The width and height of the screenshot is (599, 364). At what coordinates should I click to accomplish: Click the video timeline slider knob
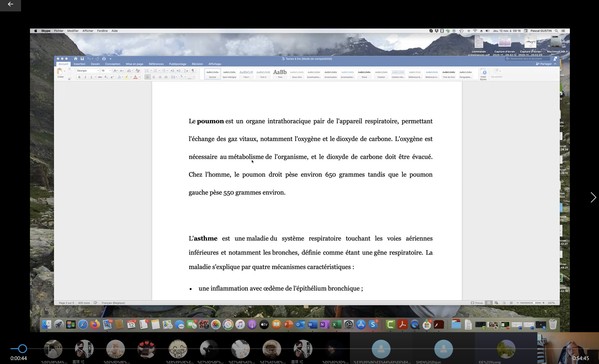[23, 348]
